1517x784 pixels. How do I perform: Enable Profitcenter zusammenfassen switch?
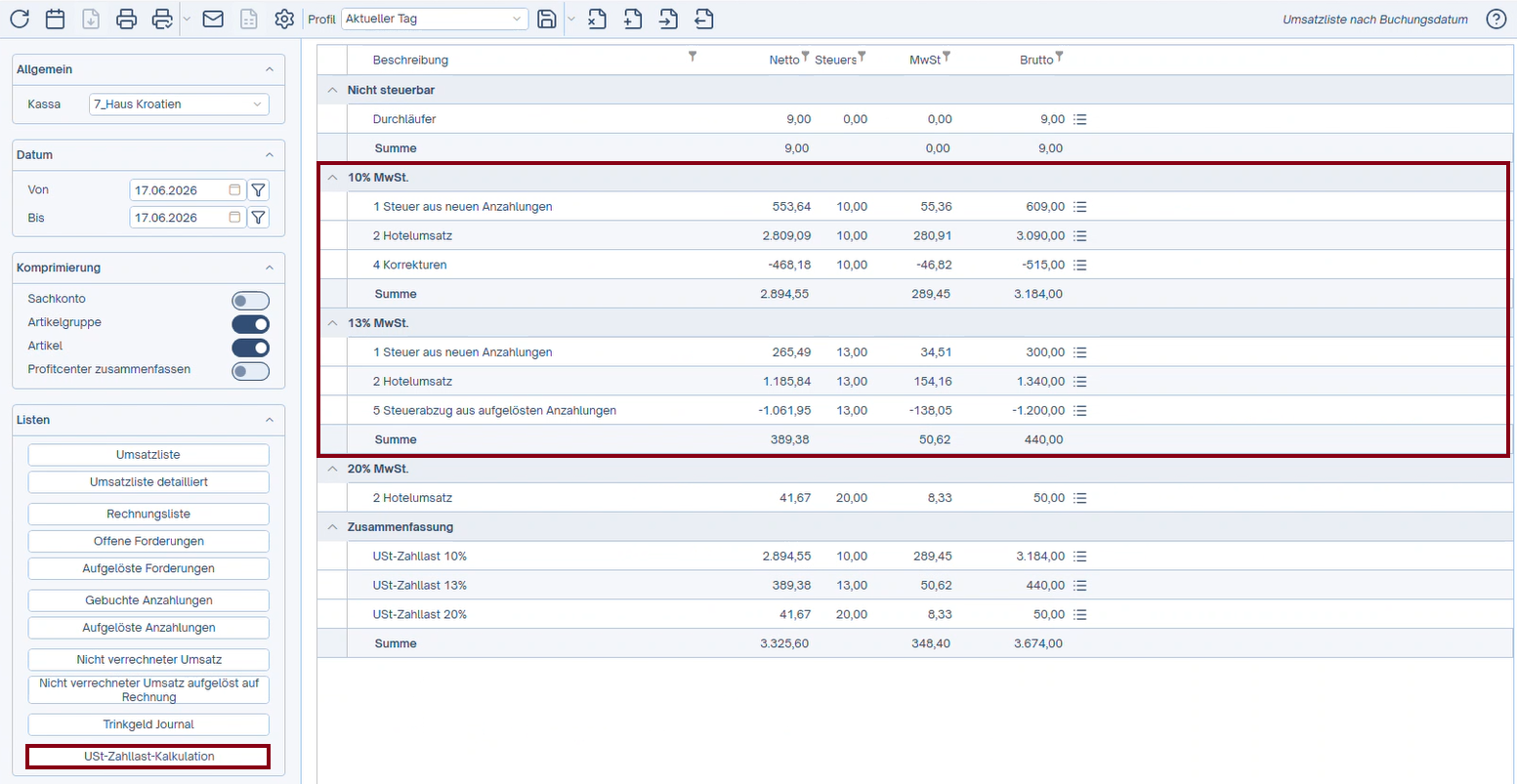(x=250, y=371)
